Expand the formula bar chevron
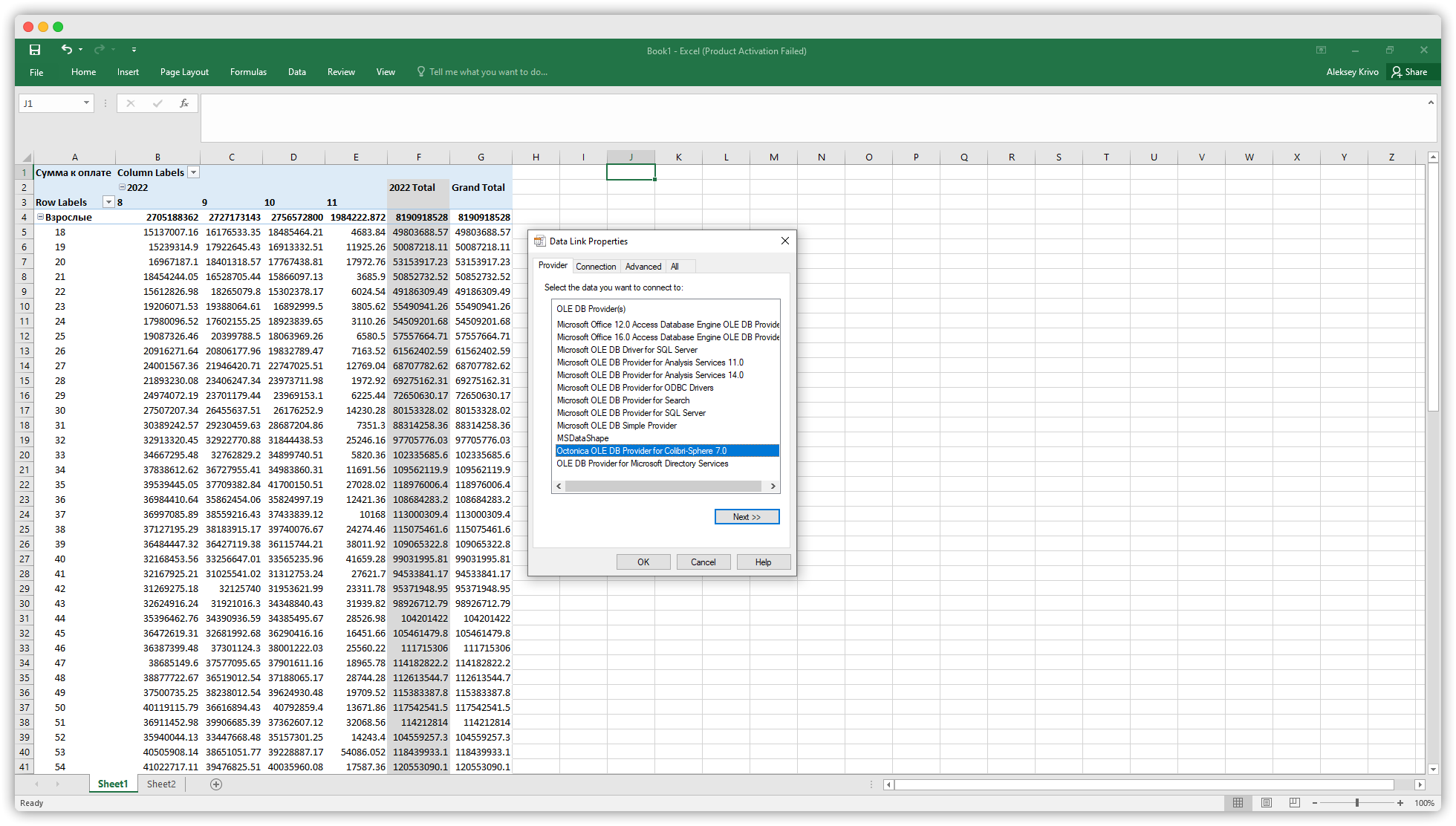Screen dimensions: 1456x826 point(1431,103)
